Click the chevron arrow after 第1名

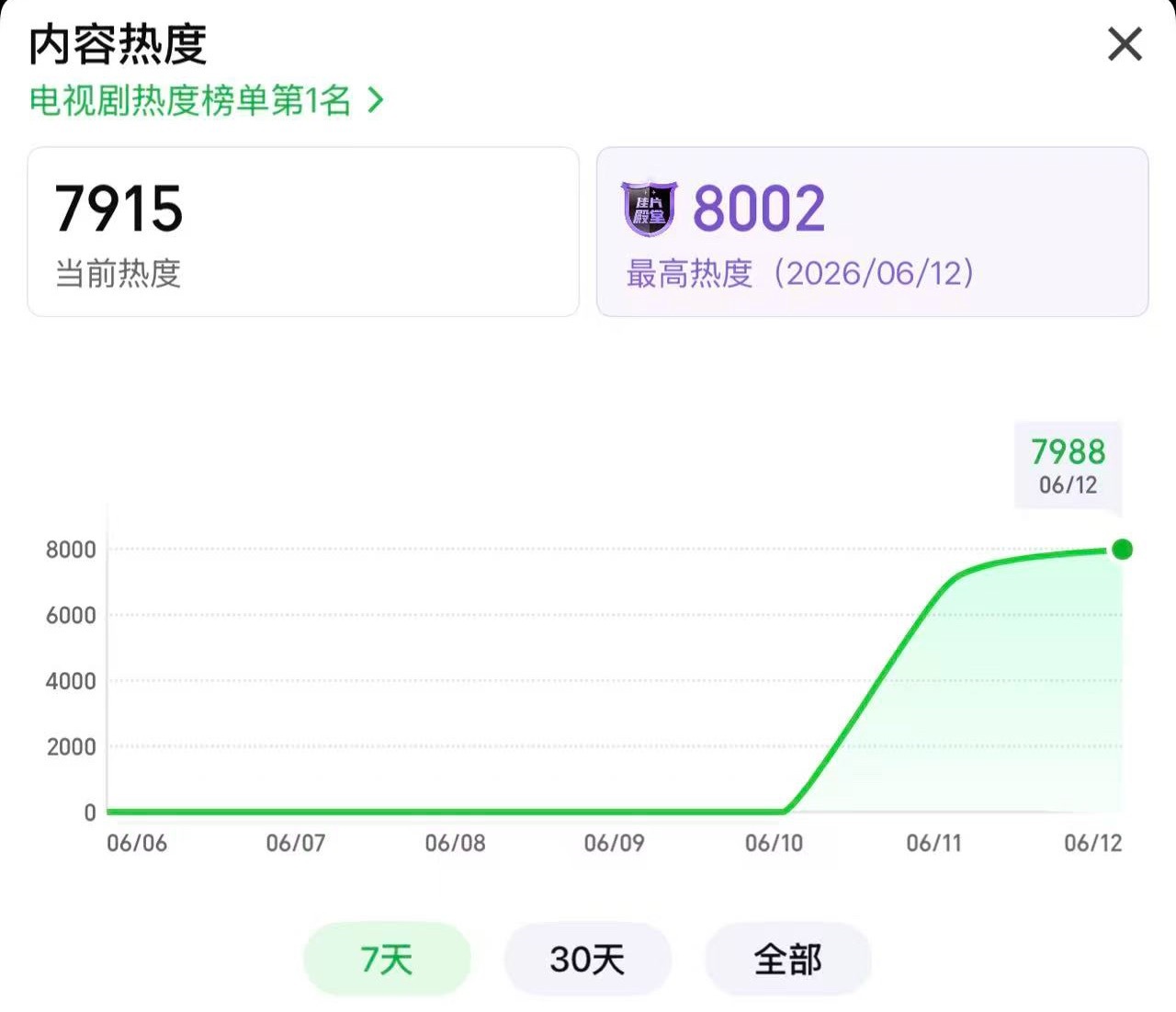[x=375, y=100]
